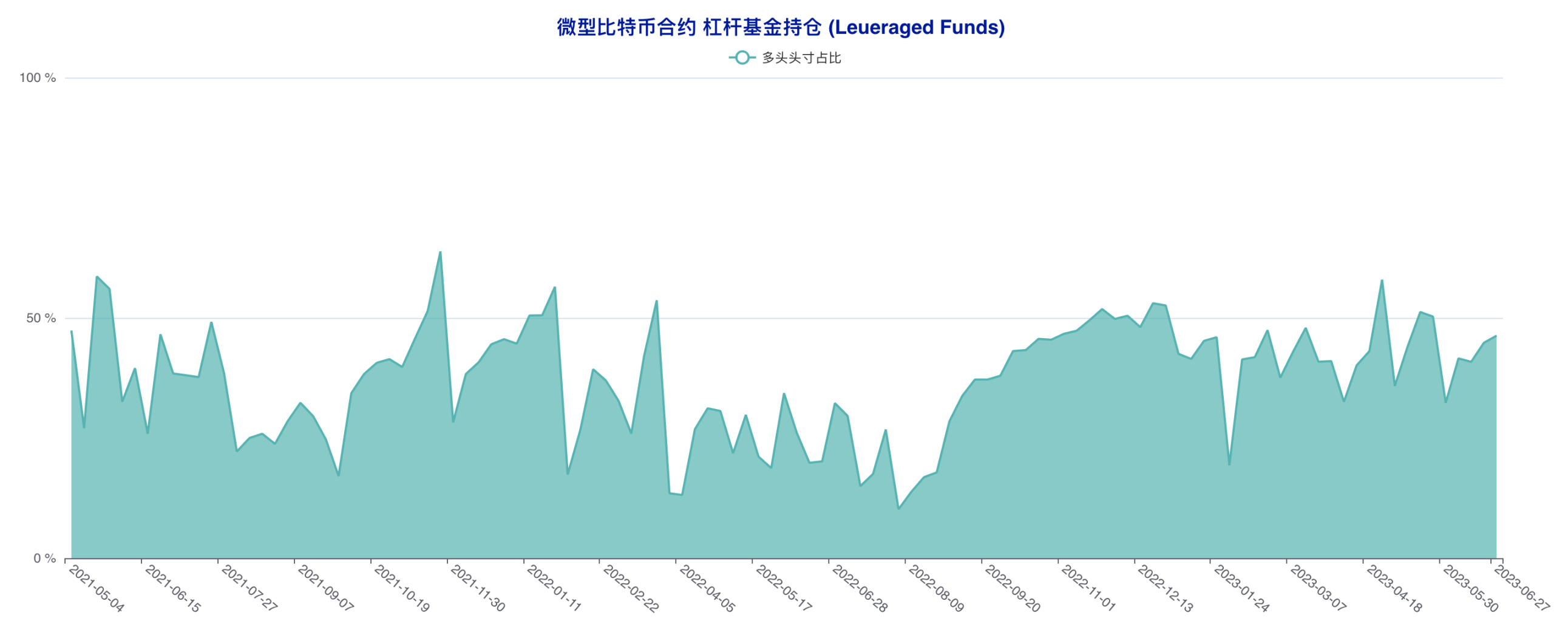The image size is (1568, 627).
Task: Click x-axis date 2021-11-30
Action: coord(478,589)
